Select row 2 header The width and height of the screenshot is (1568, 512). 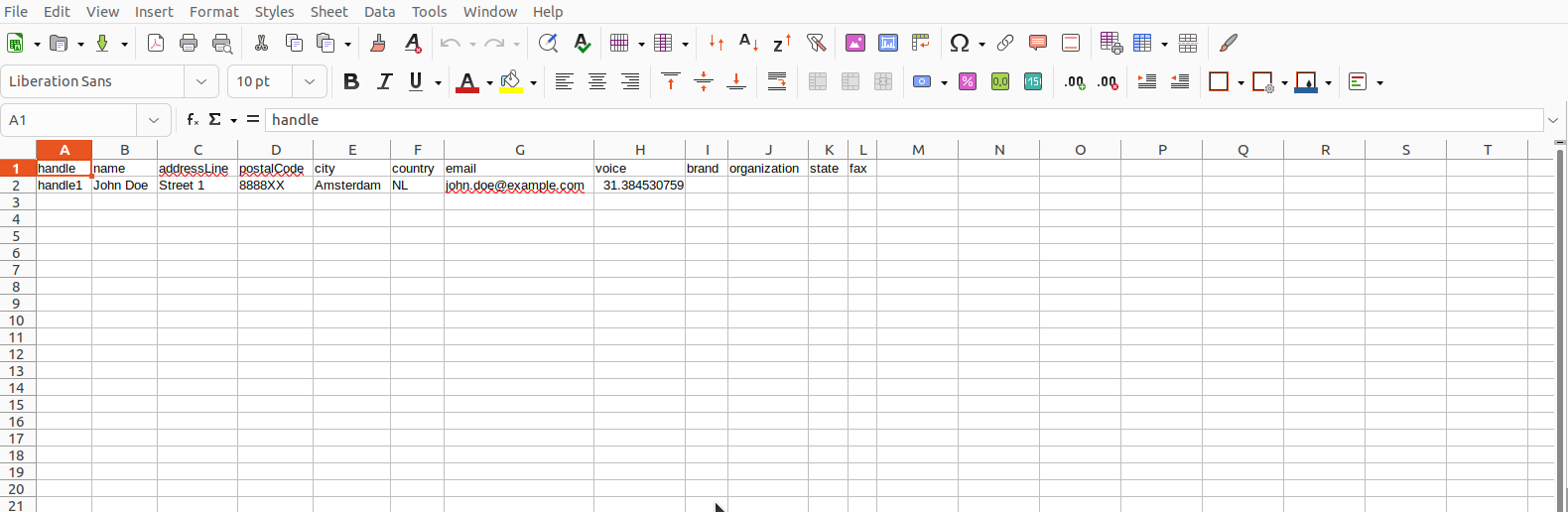tap(17, 186)
